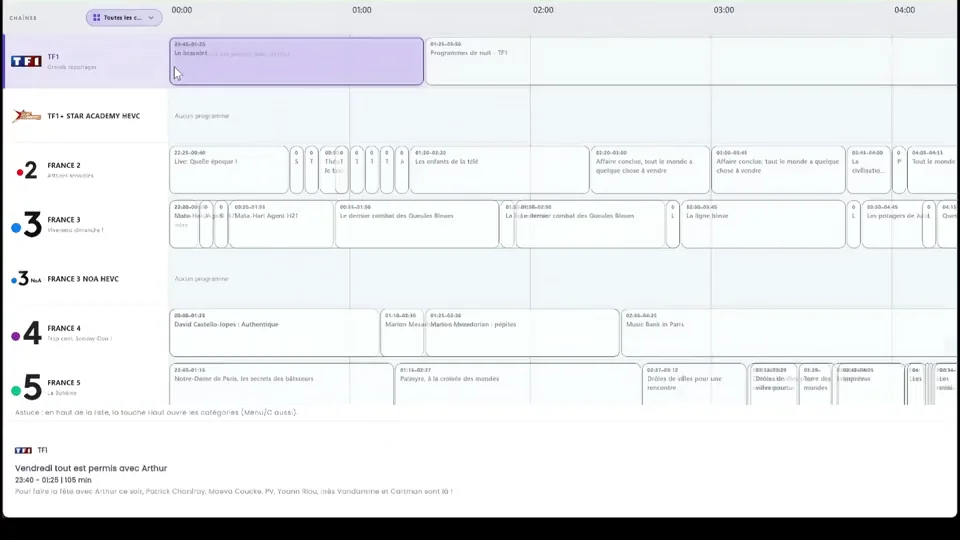Click the 01:00 time marker
The image size is (960, 540).
(362, 10)
